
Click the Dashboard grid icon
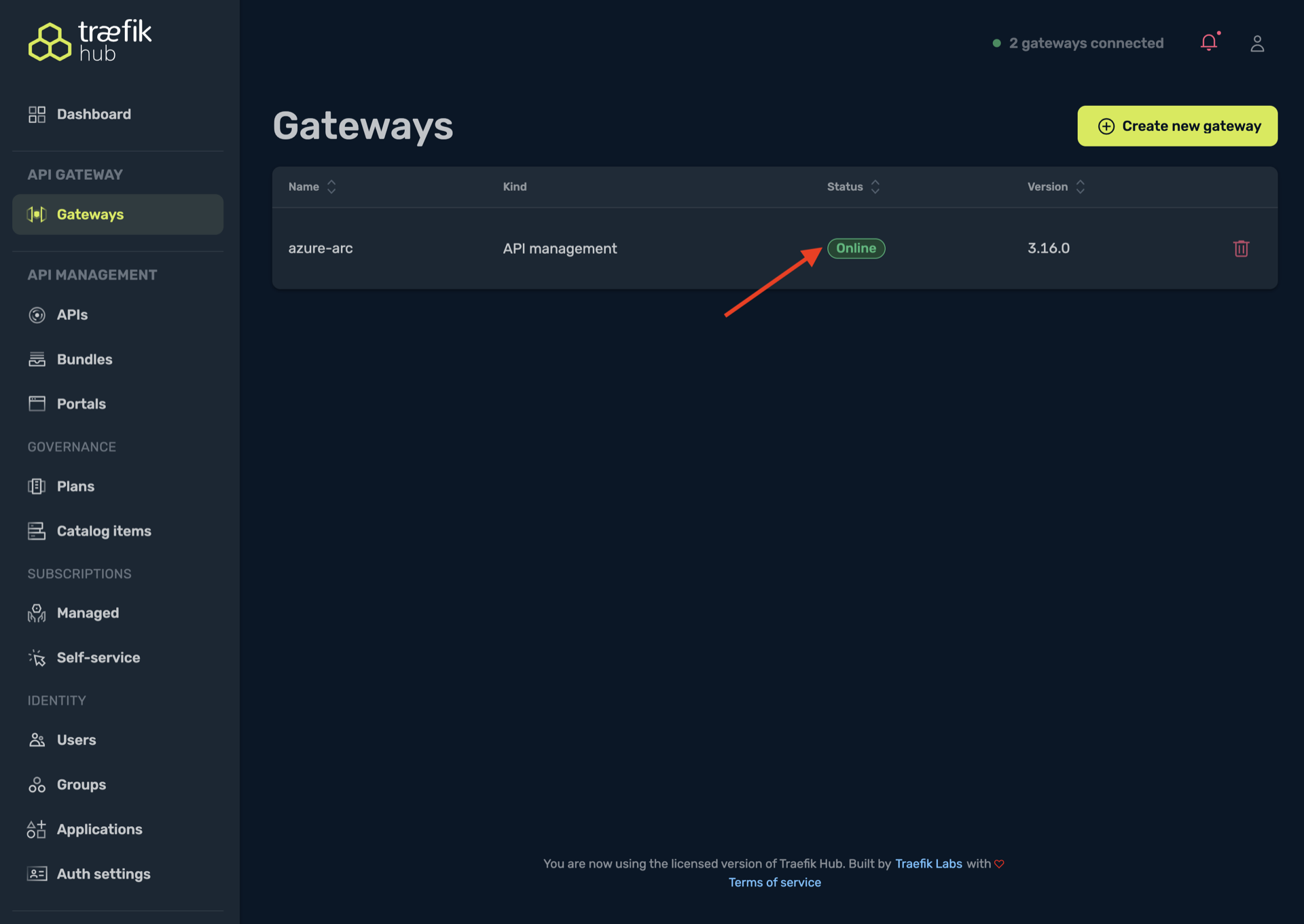tap(37, 114)
